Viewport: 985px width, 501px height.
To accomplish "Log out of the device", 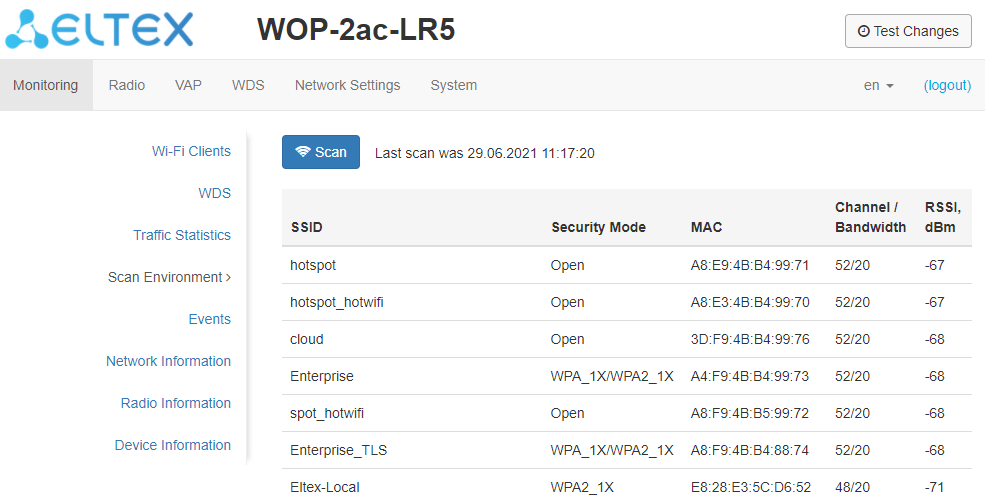I will [x=947, y=85].
